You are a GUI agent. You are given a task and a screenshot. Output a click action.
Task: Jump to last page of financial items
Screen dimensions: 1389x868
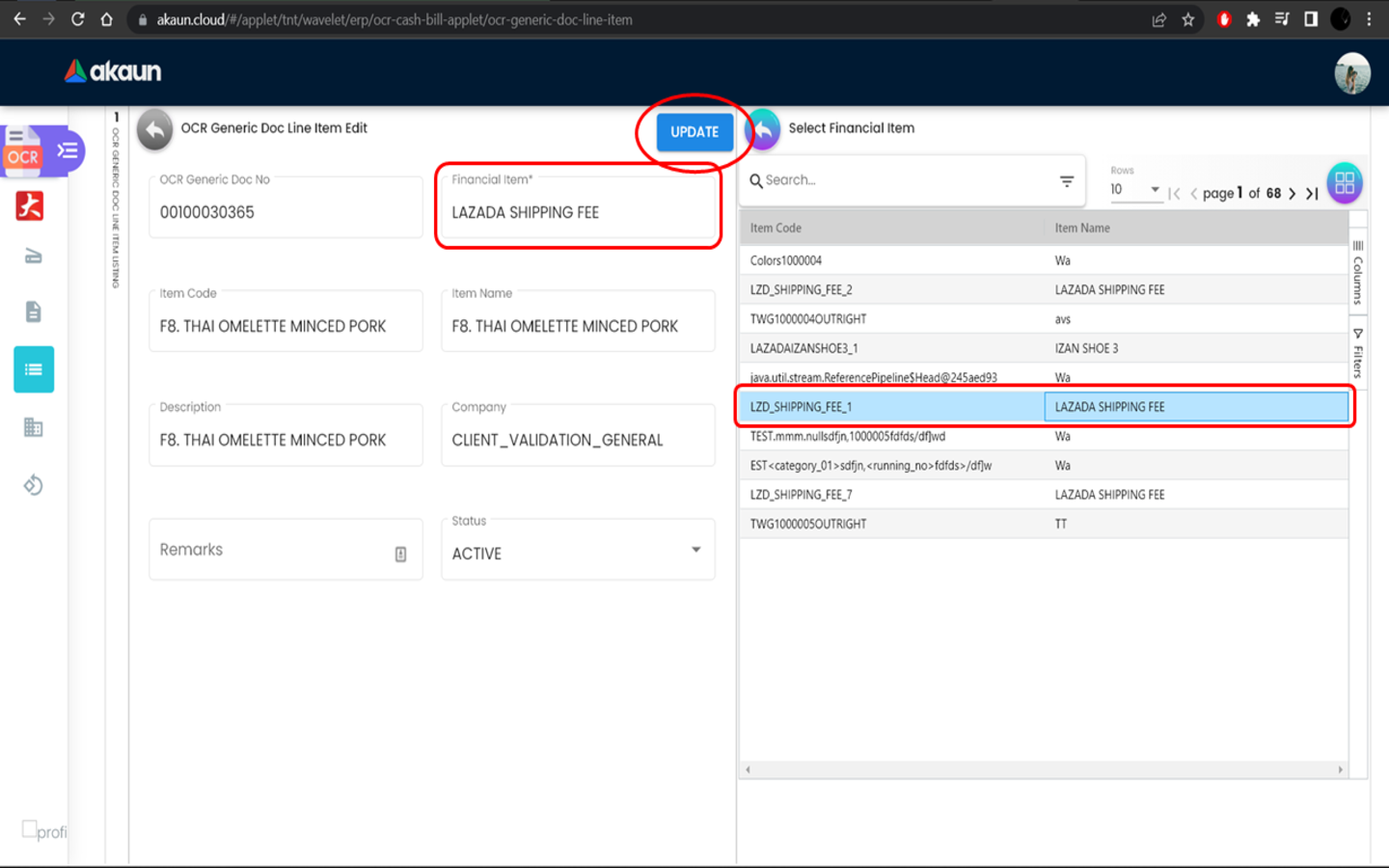(x=1312, y=194)
